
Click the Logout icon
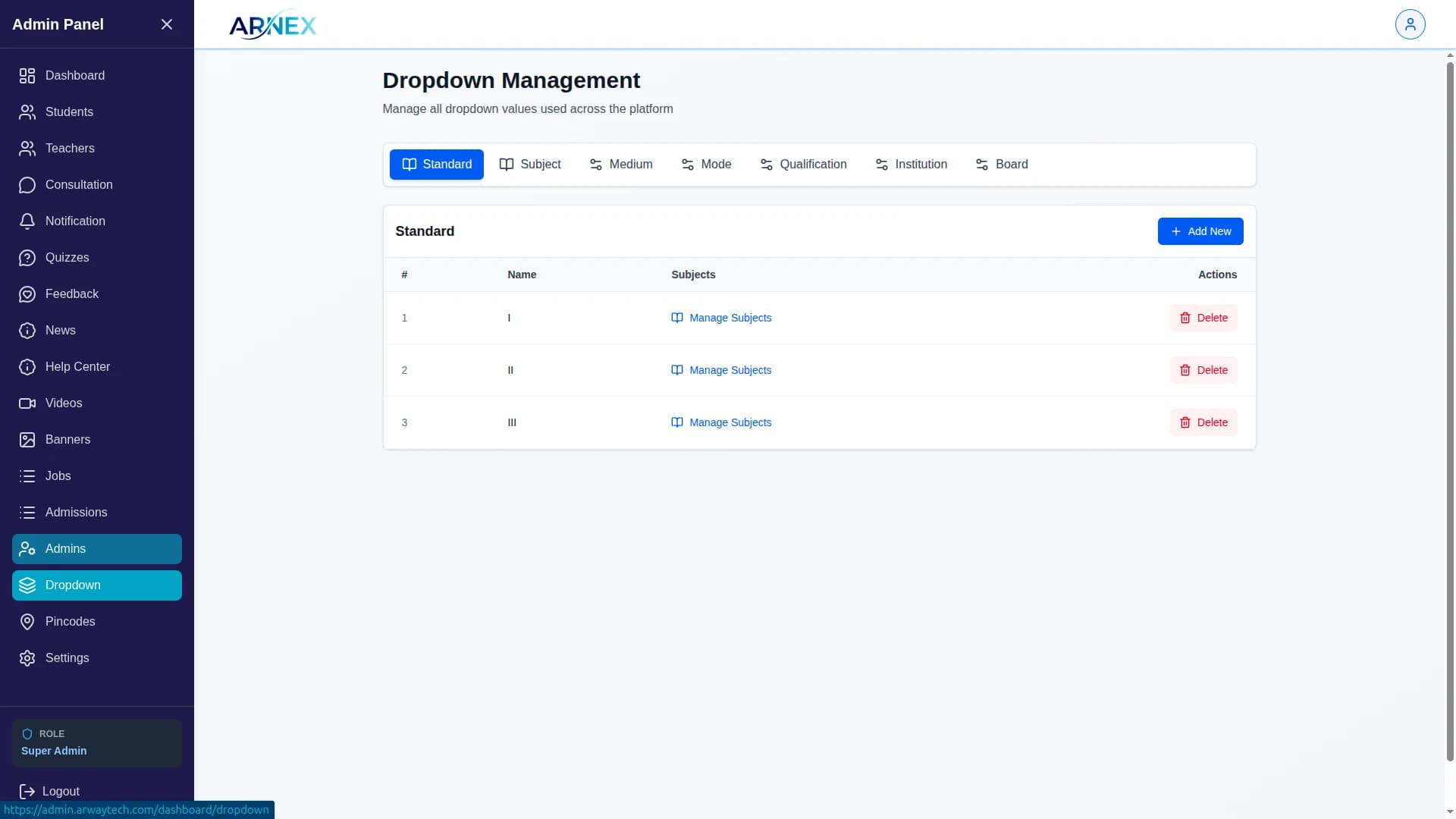pos(27,792)
